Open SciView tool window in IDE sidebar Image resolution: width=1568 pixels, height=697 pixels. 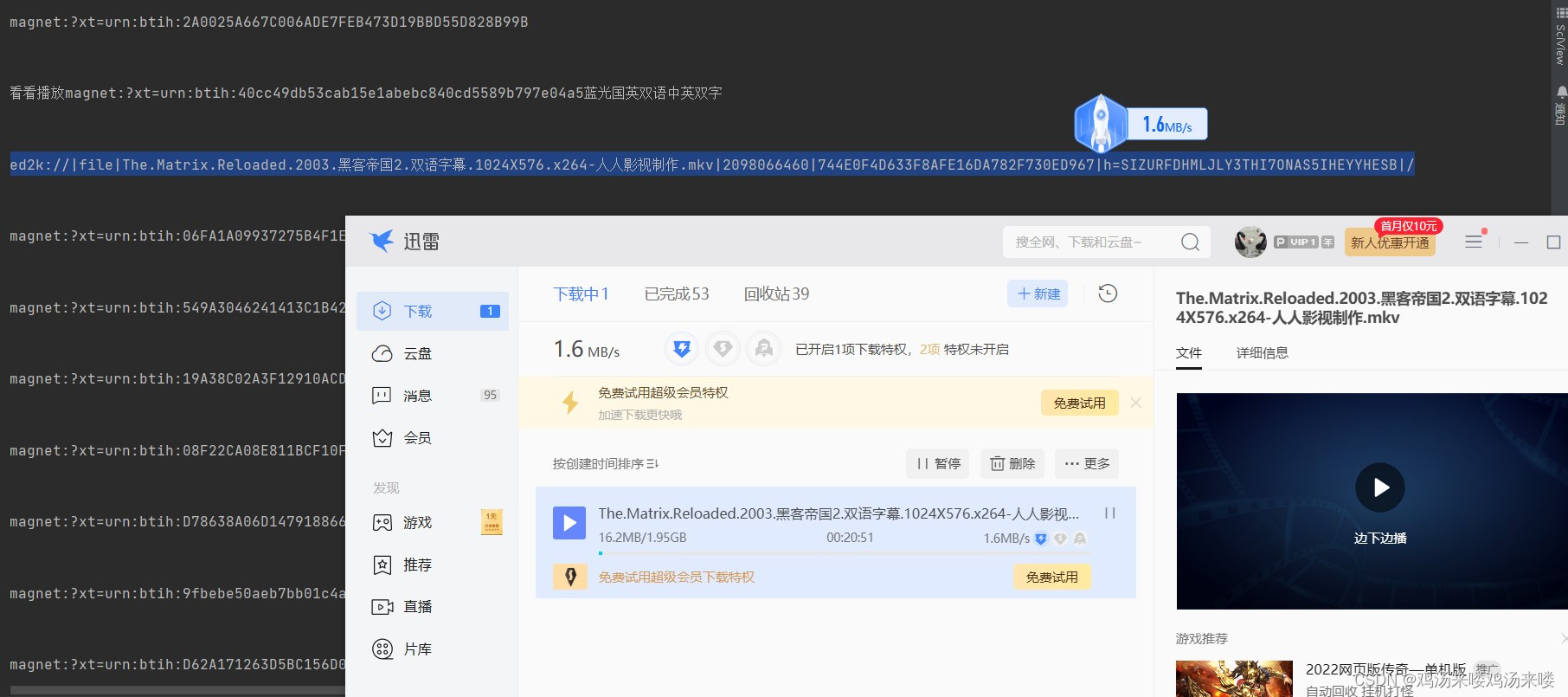point(1559,35)
